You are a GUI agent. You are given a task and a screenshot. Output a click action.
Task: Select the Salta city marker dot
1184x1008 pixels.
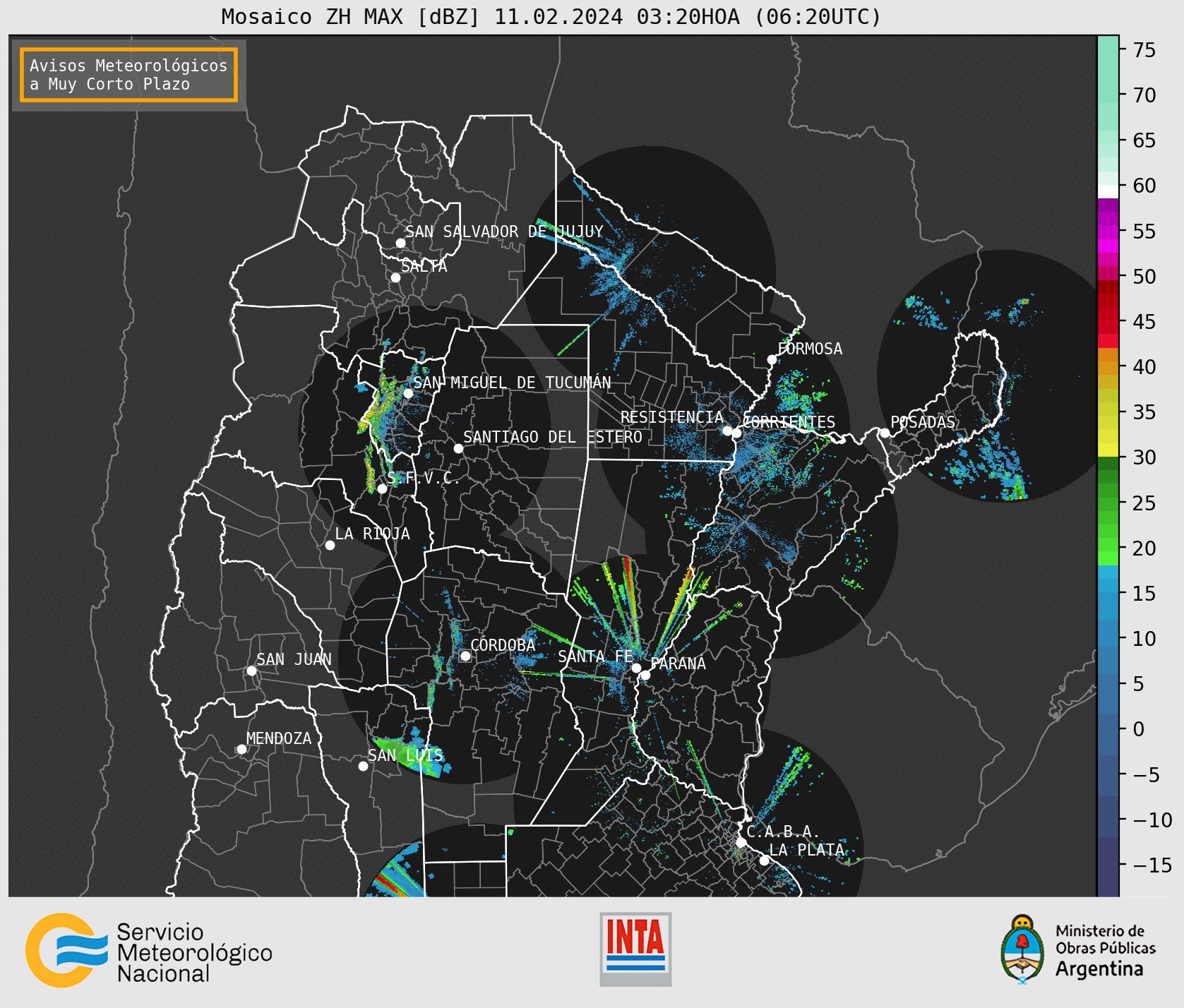tap(396, 277)
